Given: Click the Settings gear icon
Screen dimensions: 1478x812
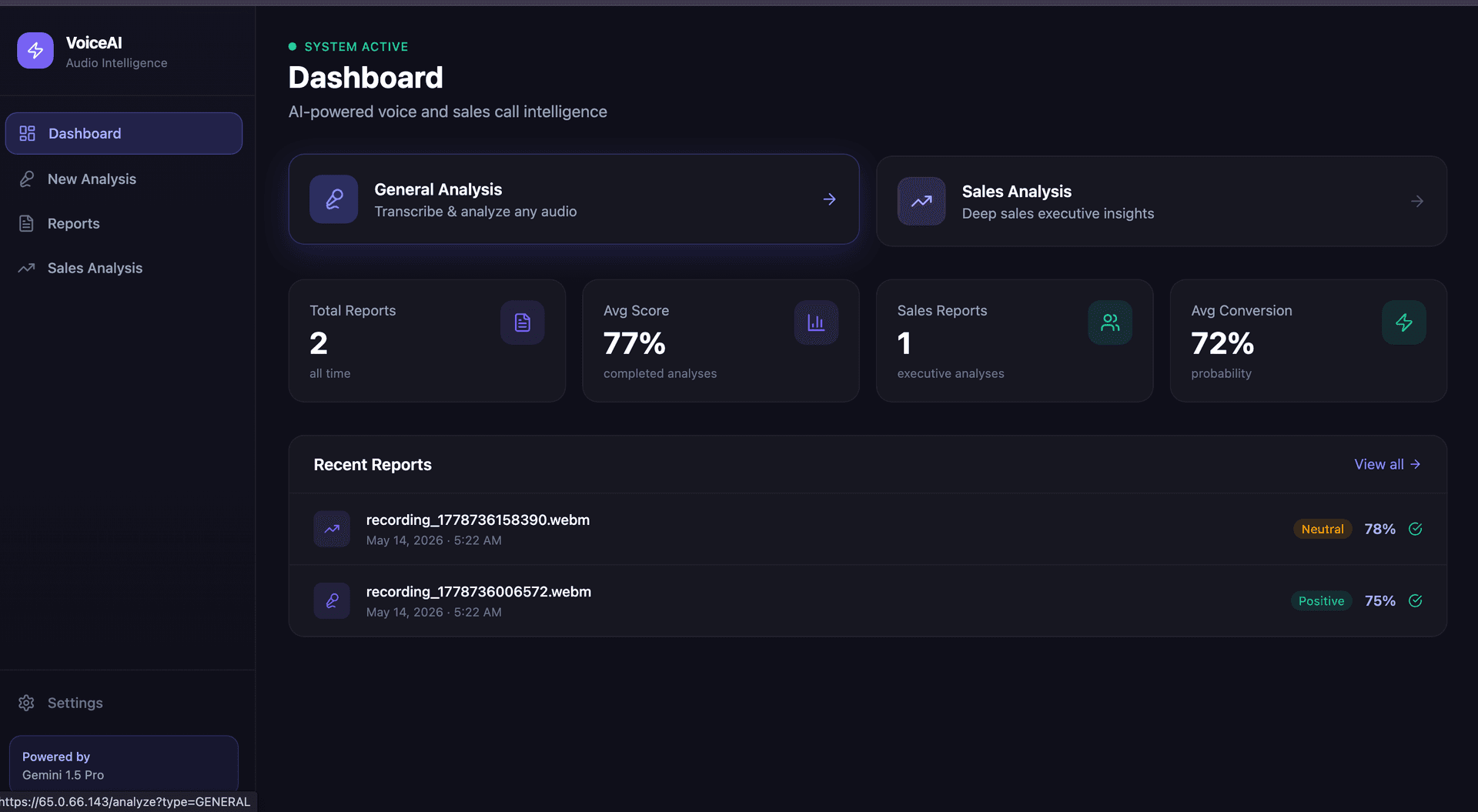Looking at the screenshot, I should (x=27, y=703).
